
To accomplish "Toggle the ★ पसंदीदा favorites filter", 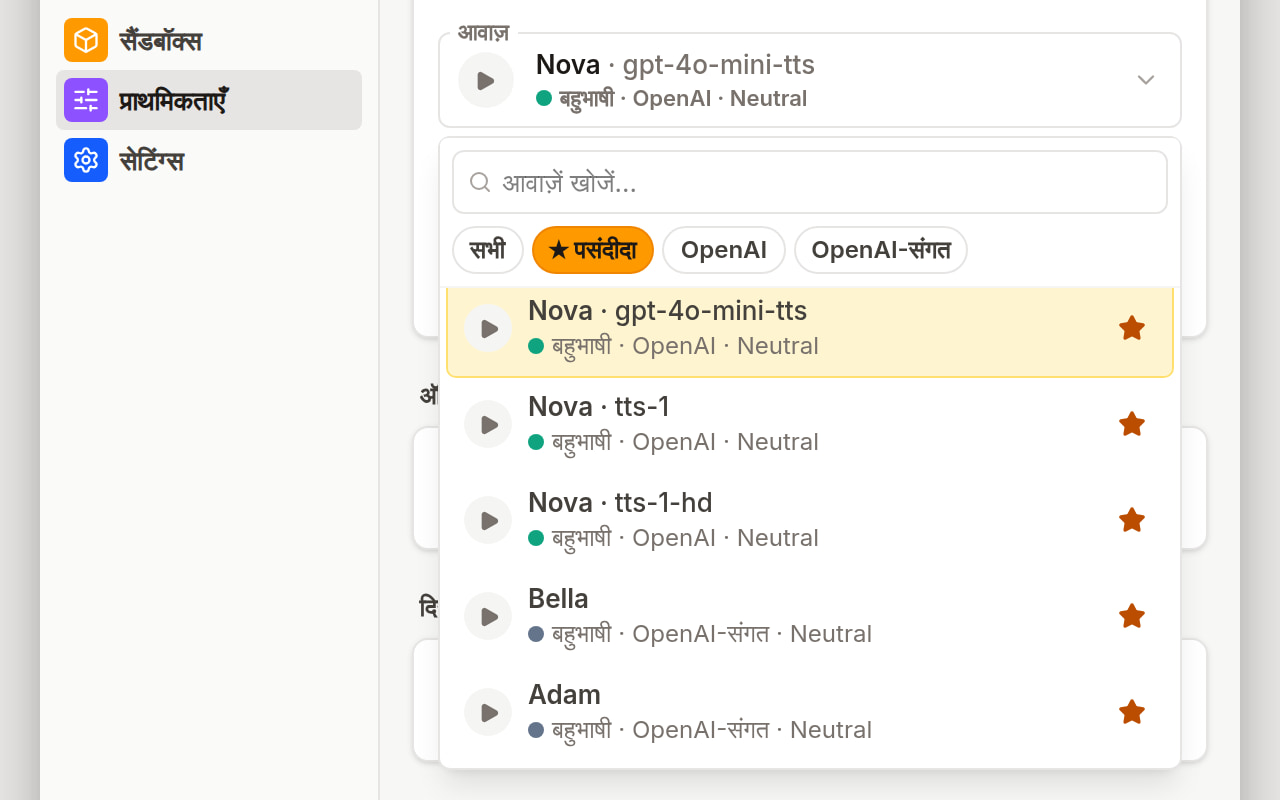I will point(593,250).
